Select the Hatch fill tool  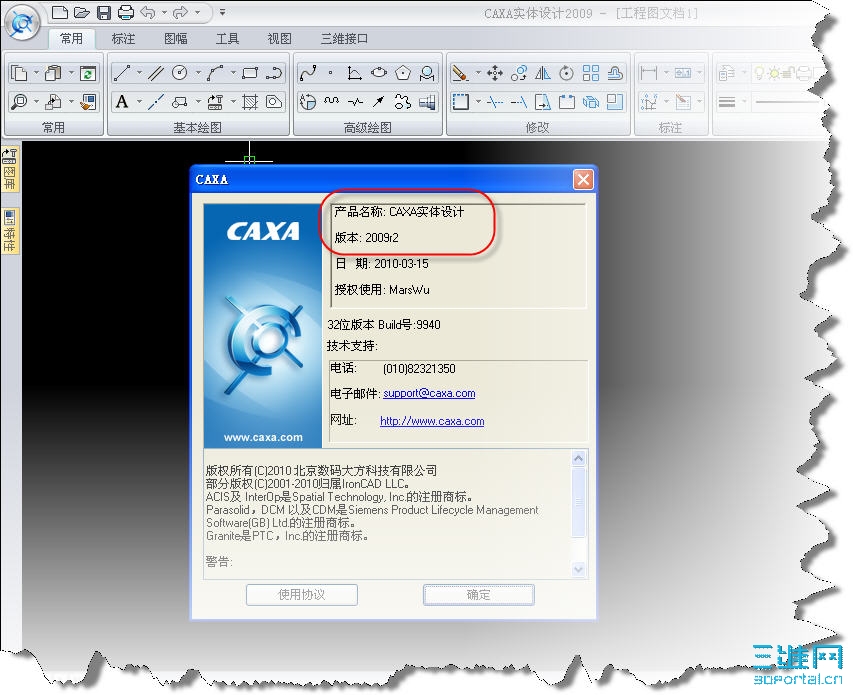(250, 102)
